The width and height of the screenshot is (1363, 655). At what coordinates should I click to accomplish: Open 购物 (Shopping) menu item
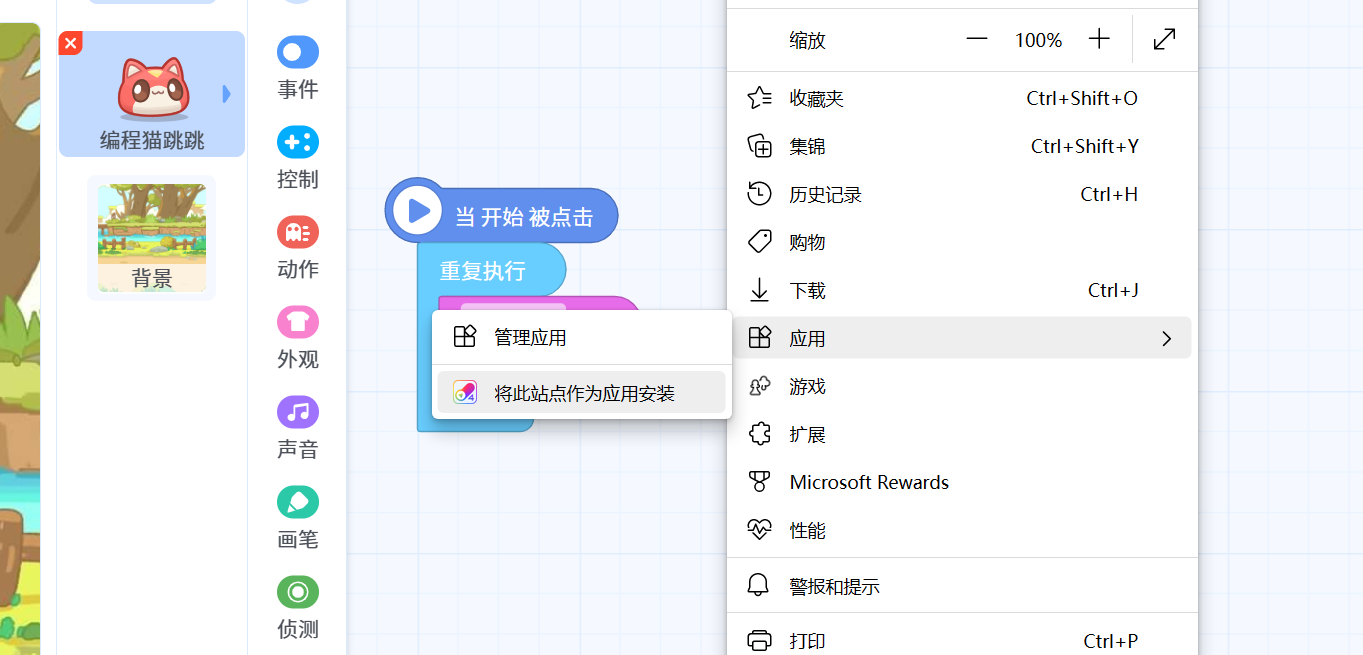962,242
